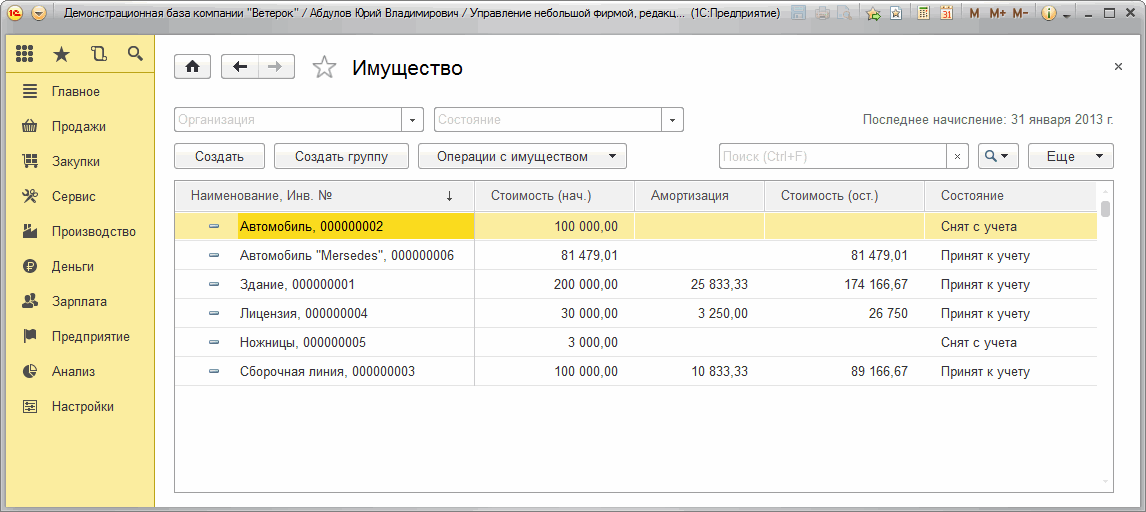
Task: Open Favorites star in sidebar header
Action: pos(62,53)
